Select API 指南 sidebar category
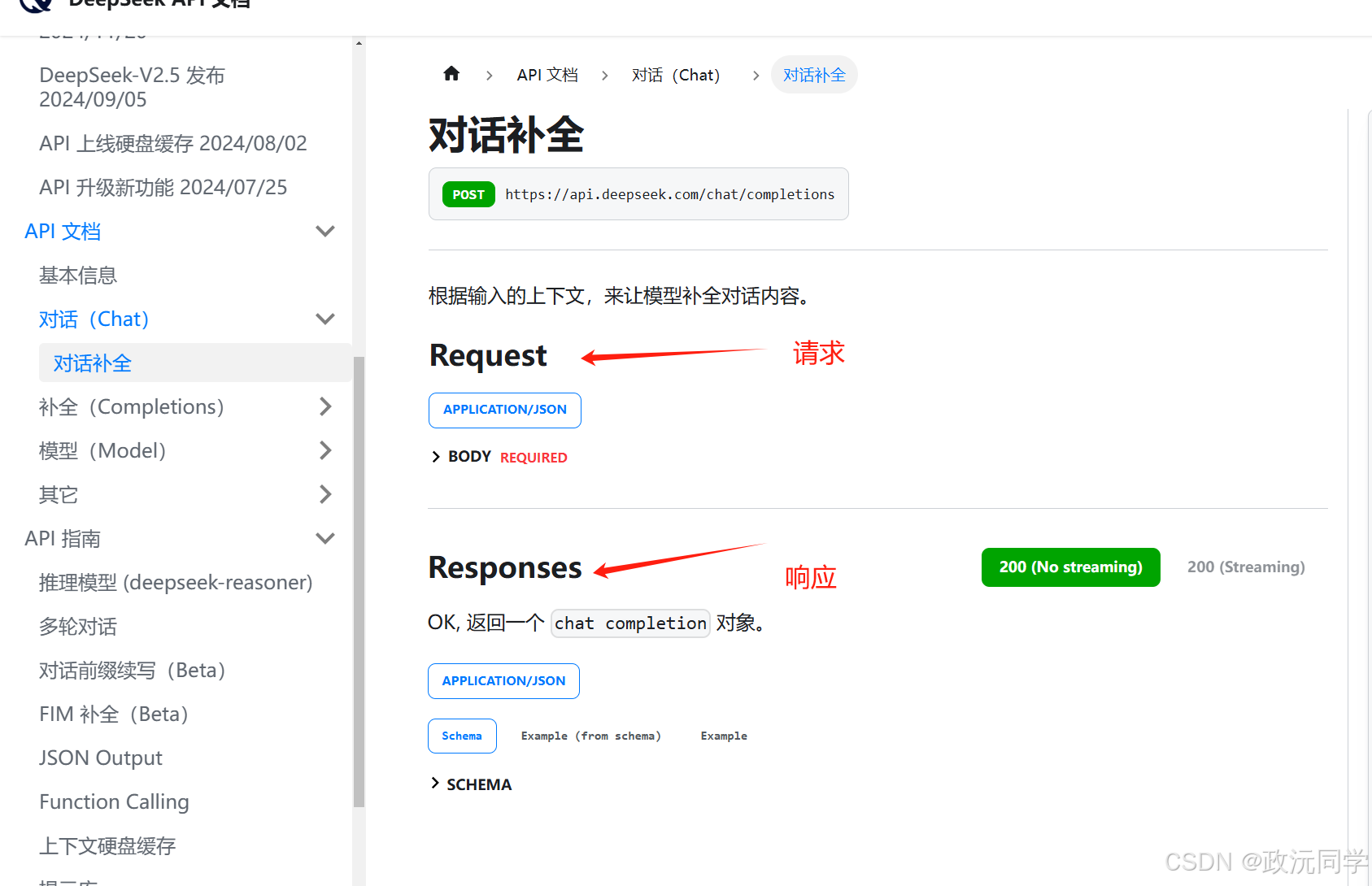 (x=63, y=538)
